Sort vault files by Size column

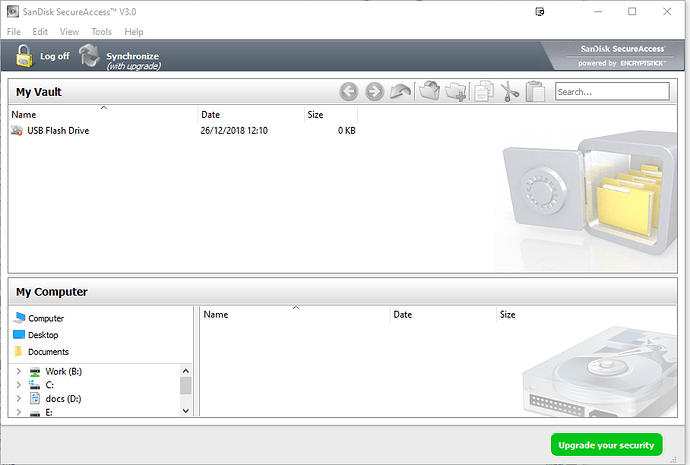click(331, 114)
